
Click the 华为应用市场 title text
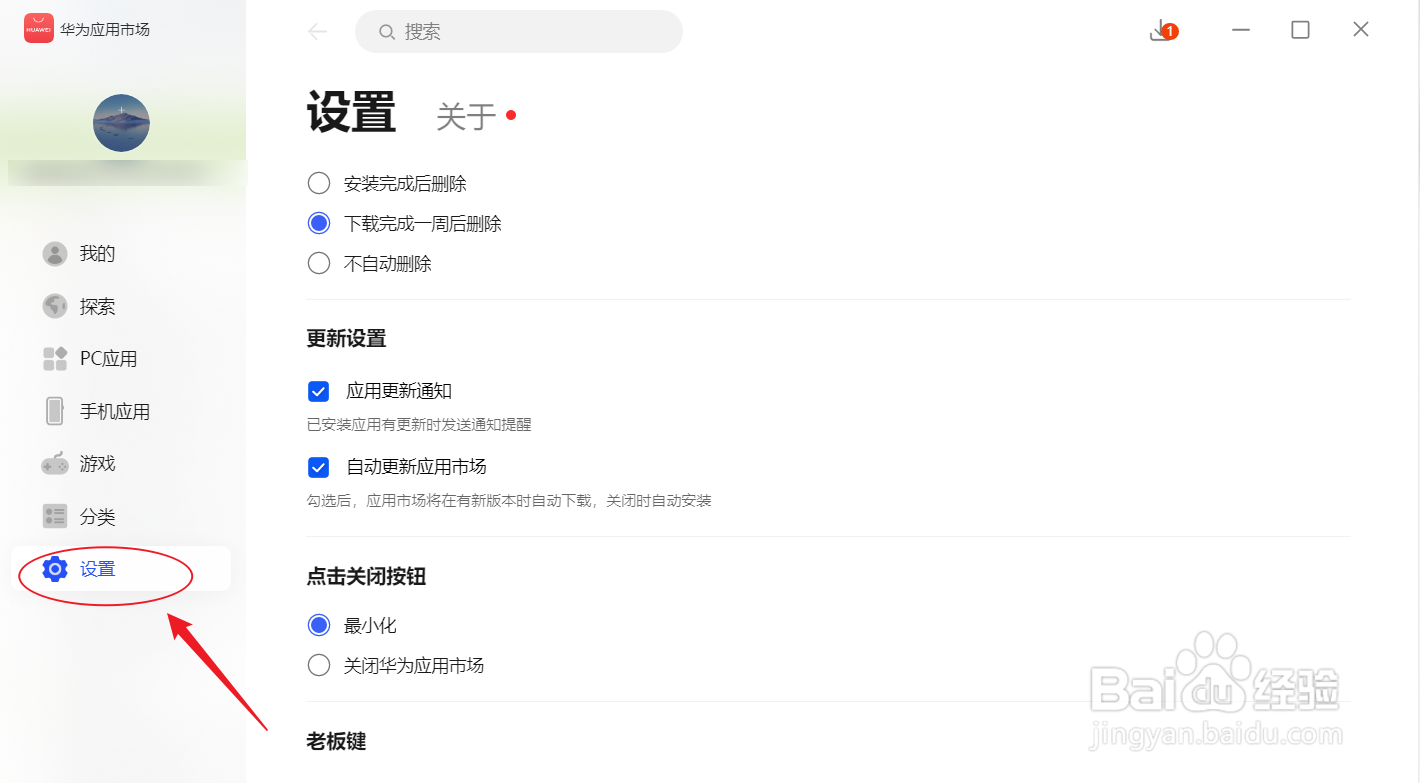click(x=105, y=30)
